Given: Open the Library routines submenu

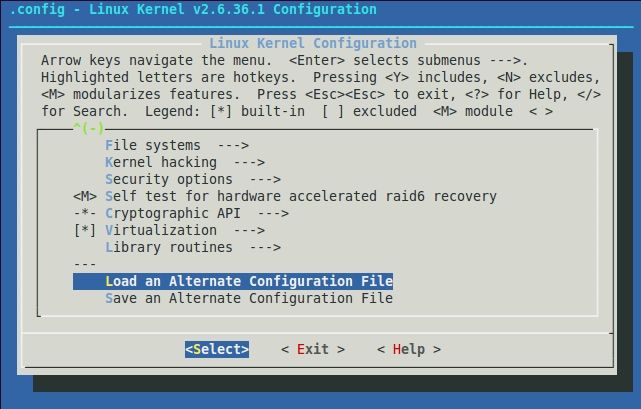Looking at the screenshot, I should tap(193, 247).
